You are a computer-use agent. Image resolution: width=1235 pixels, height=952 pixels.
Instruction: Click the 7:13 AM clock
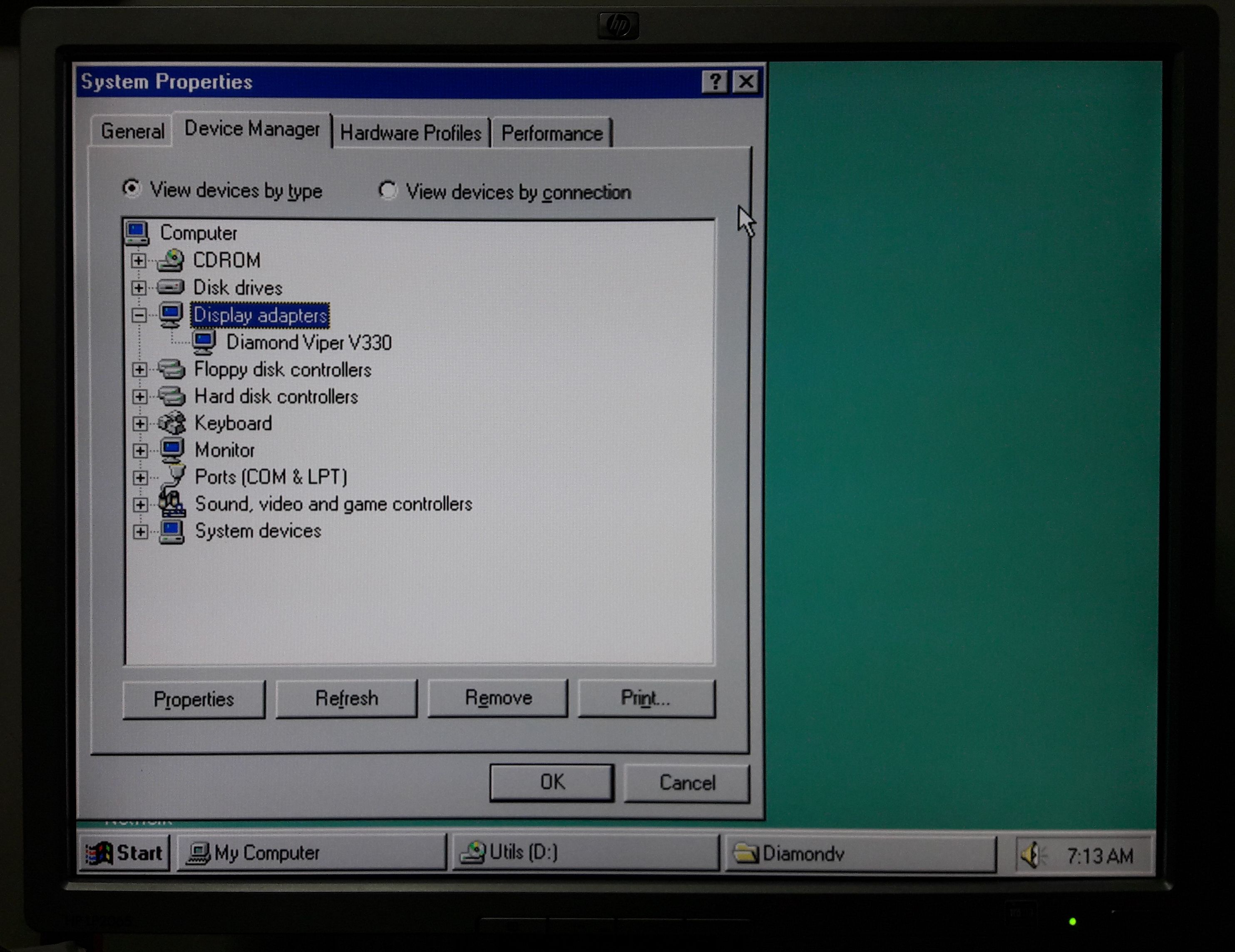(1100, 856)
